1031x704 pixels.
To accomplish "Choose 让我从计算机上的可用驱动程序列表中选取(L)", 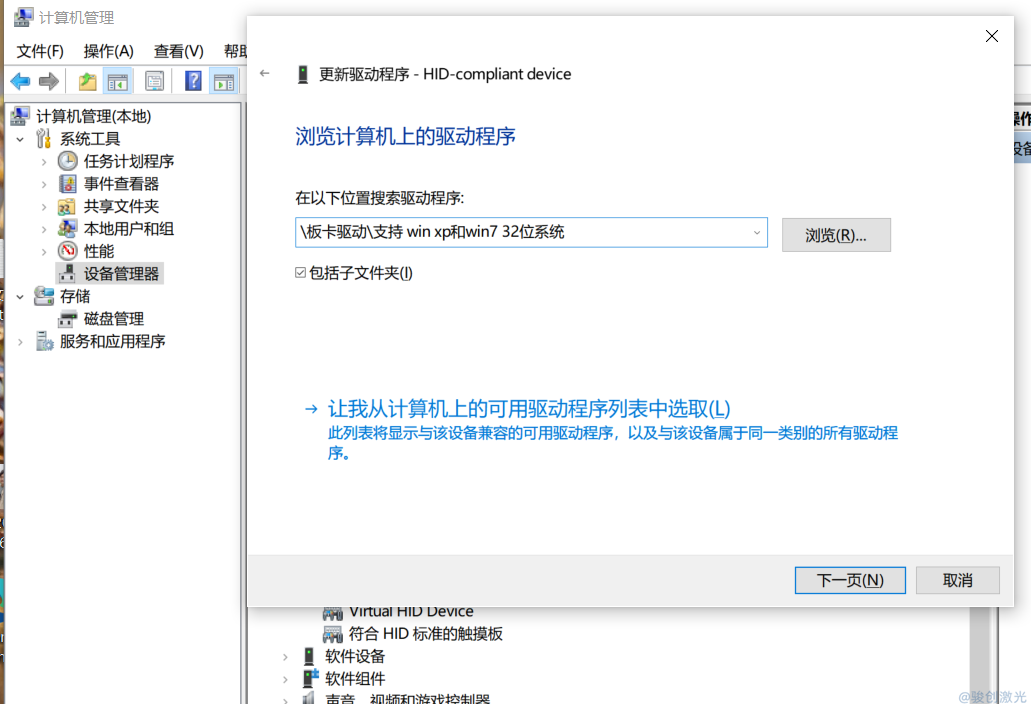I will coord(529,409).
